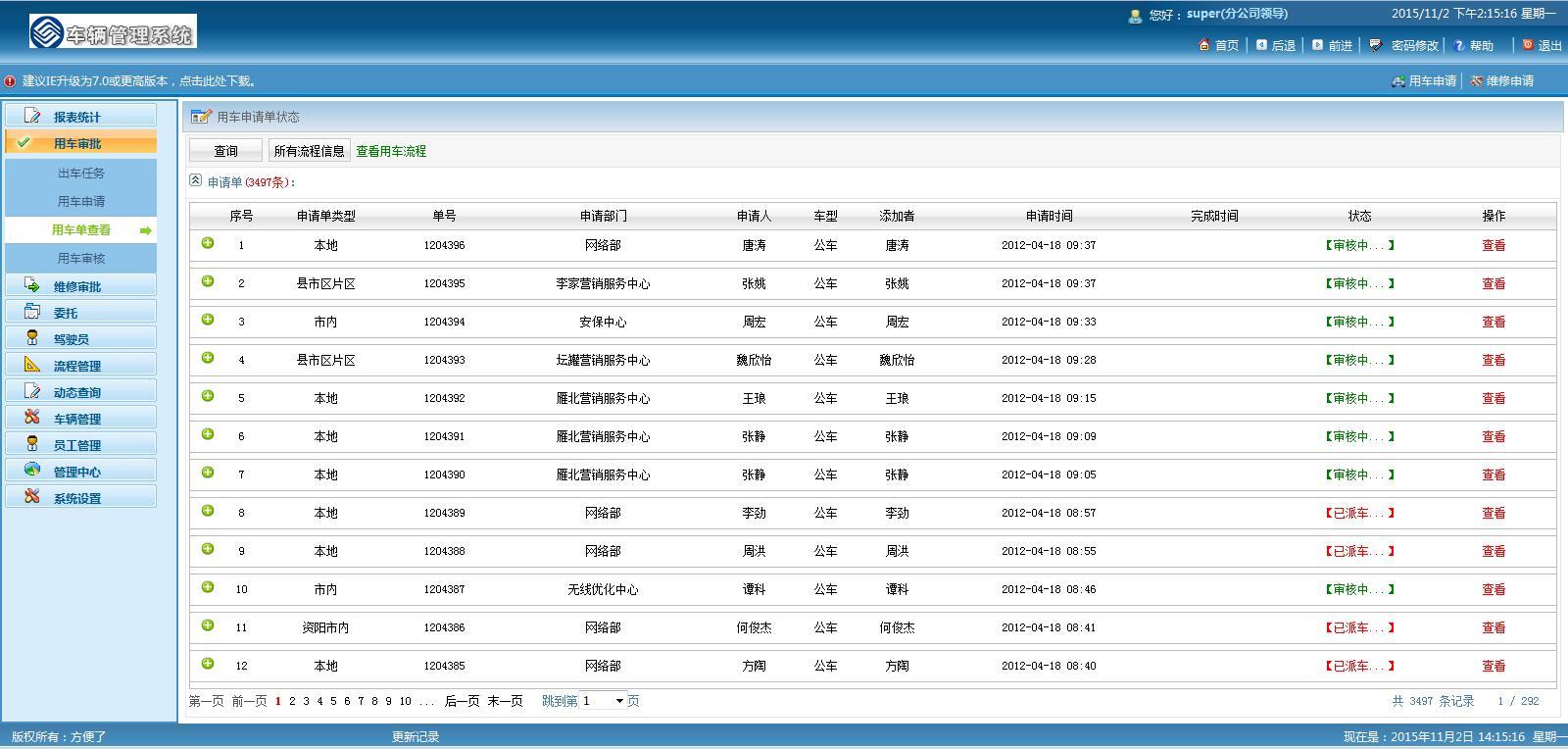Select 用车申请 in the sidebar submenu
This screenshot has height=749, width=1568.
click(81, 202)
